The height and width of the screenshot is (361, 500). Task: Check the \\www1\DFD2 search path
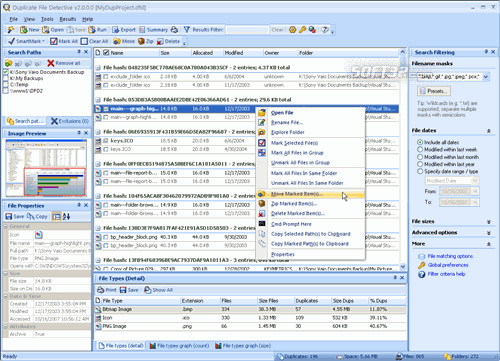point(5,91)
